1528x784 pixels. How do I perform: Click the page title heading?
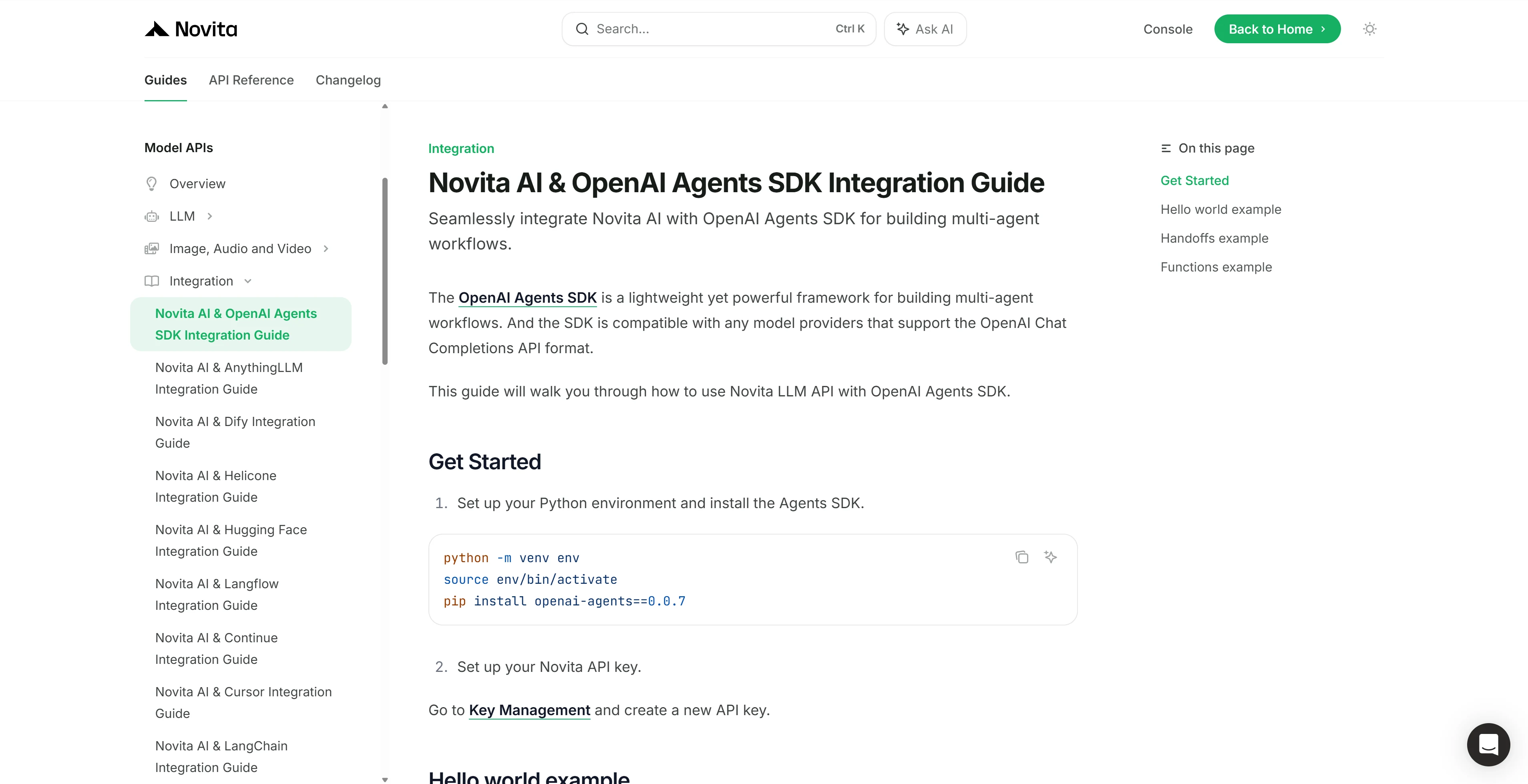pyautogui.click(x=736, y=183)
